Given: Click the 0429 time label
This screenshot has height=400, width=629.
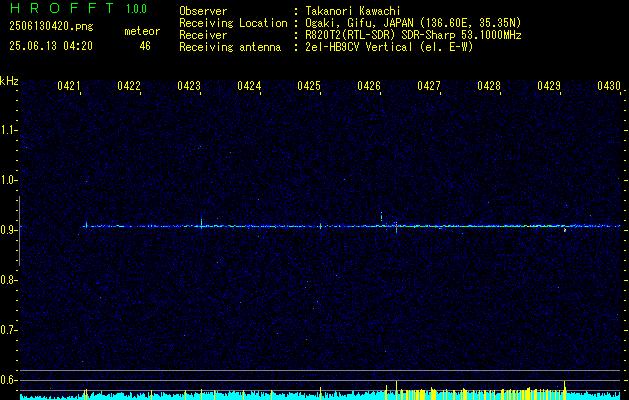Looking at the screenshot, I should click(x=549, y=86).
